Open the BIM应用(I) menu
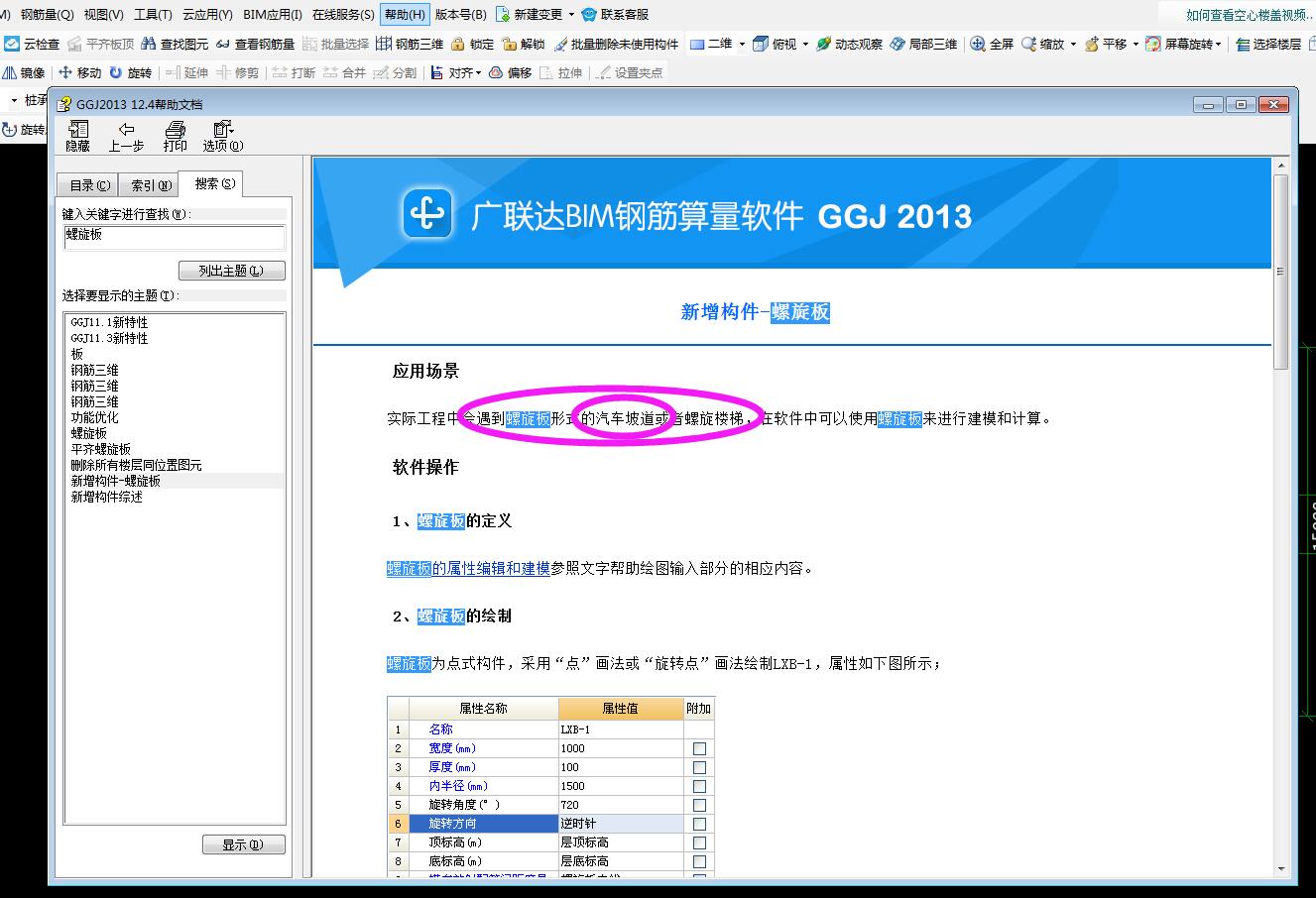This screenshot has width=1316, height=898. [273, 15]
